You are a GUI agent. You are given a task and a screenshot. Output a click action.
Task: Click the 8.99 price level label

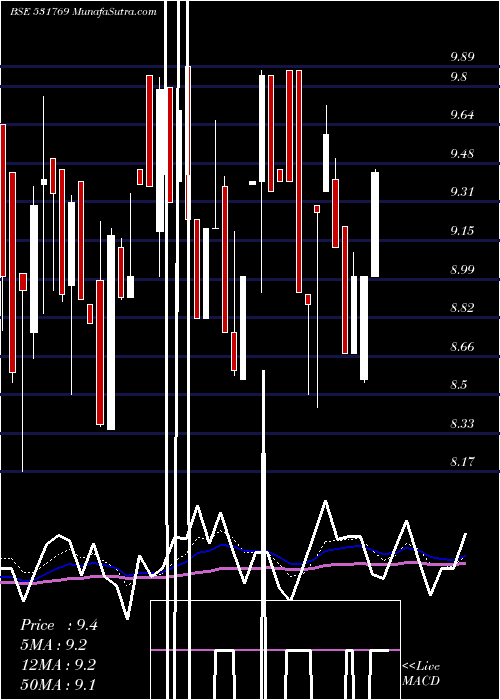(x=462, y=270)
